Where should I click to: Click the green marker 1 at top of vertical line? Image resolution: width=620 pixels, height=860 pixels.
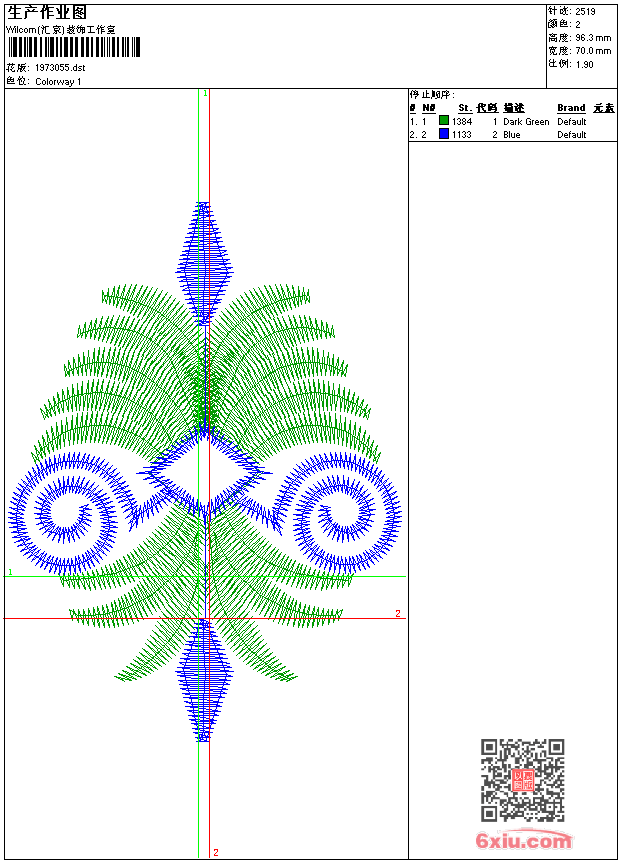pyautogui.click(x=205, y=93)
